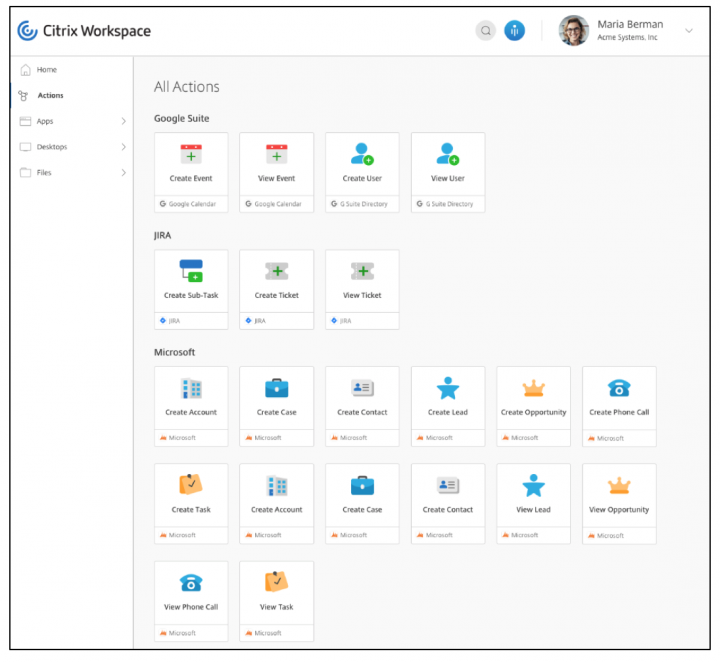Open Files in sidebar
Image resolution: width=720 pixels, height=662 pixels.
pyautogui.click(x=44, y=173)
